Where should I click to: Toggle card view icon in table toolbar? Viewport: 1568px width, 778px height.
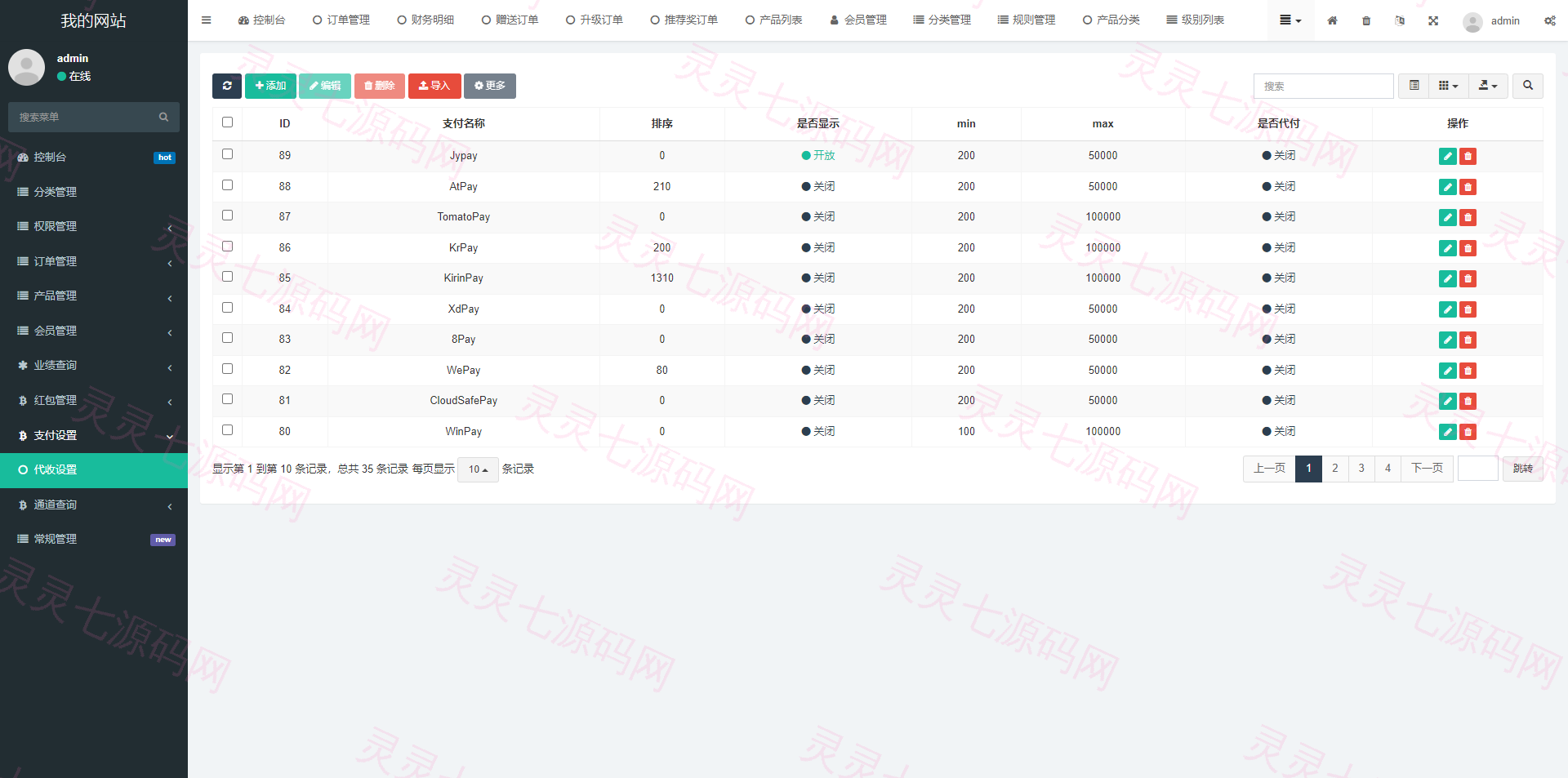click(x=1414, y=86)
